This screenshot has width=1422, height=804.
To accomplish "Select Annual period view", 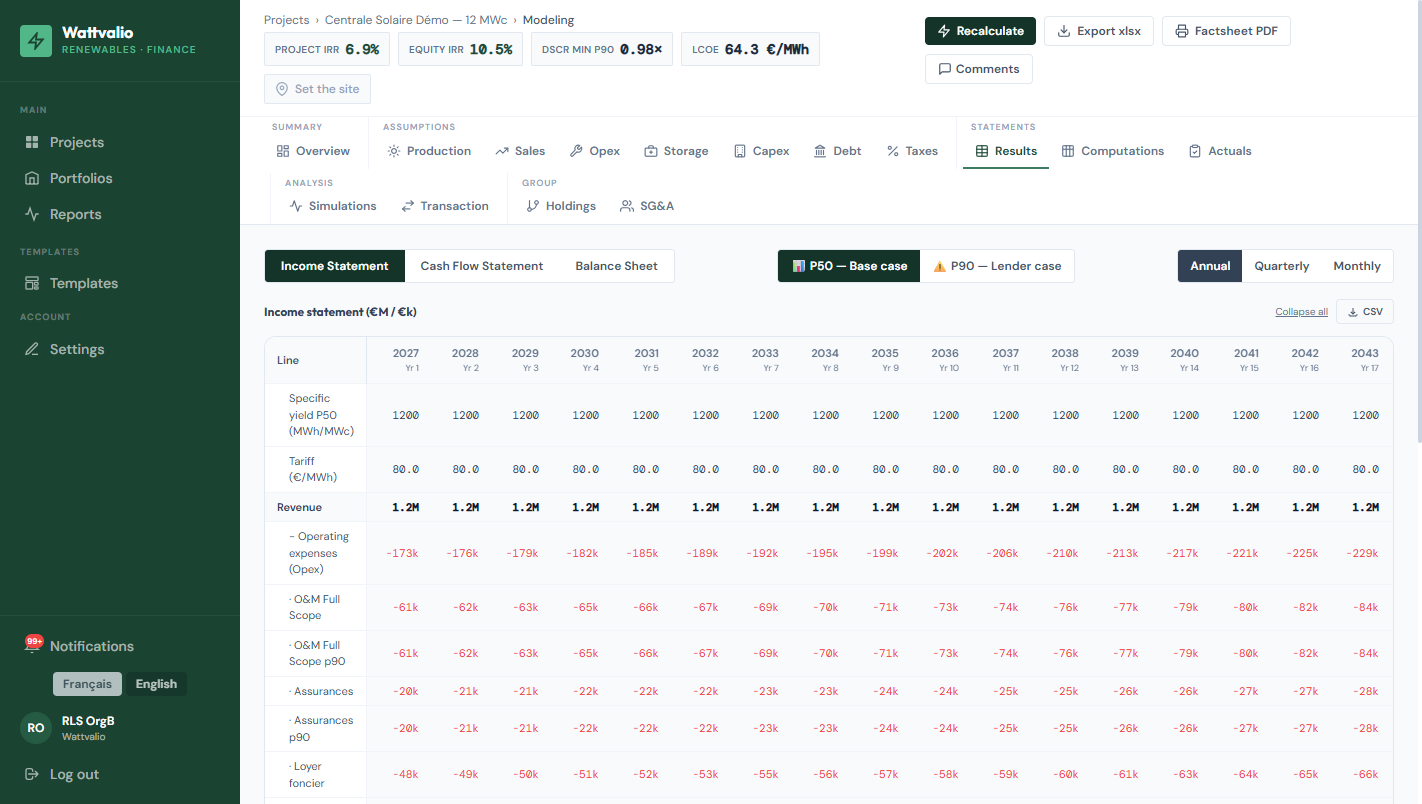I will pos(1210,266).
